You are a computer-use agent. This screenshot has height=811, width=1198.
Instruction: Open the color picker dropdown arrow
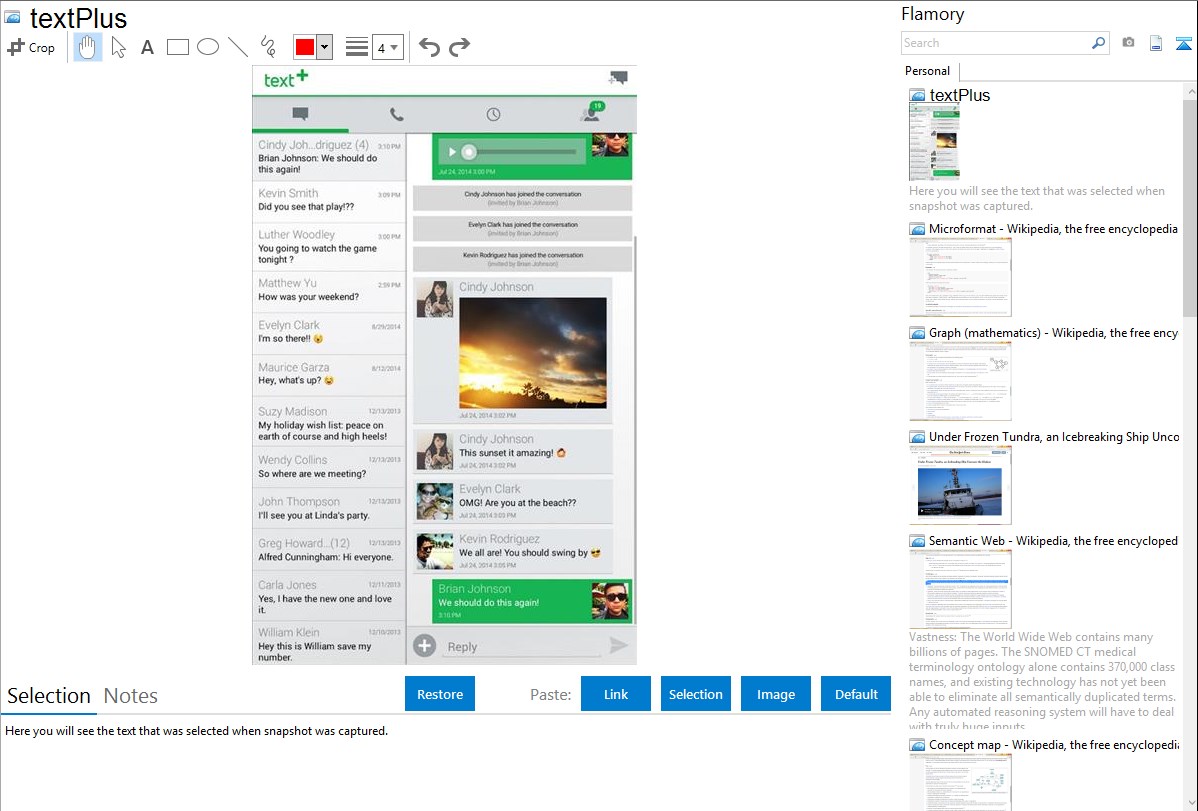pyautogui.click(x=324, y=47)
